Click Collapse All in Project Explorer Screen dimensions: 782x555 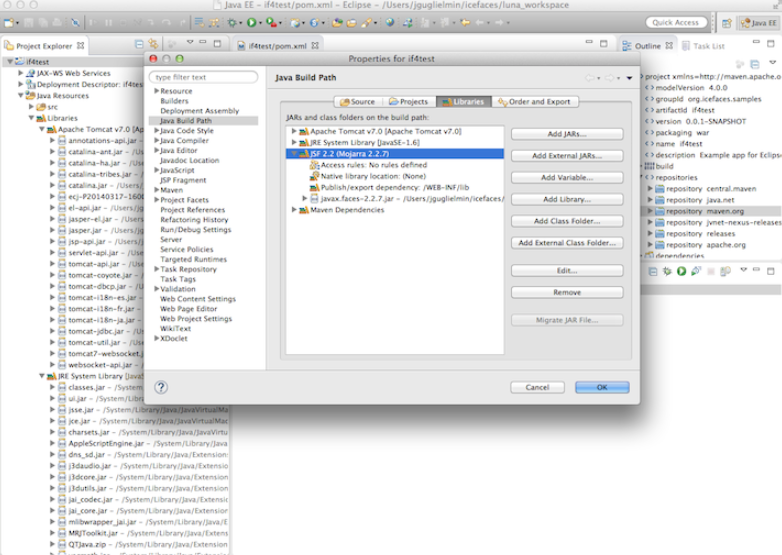pos(140,44)
